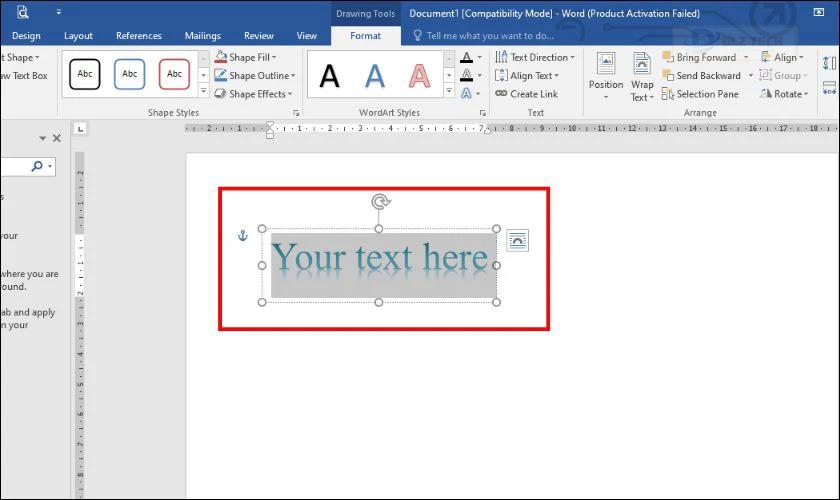Click the top-left sizing handle of WordArt
The height and width of the screenshot is (500, 840).
pyautogui.click(x=262, y=229)
